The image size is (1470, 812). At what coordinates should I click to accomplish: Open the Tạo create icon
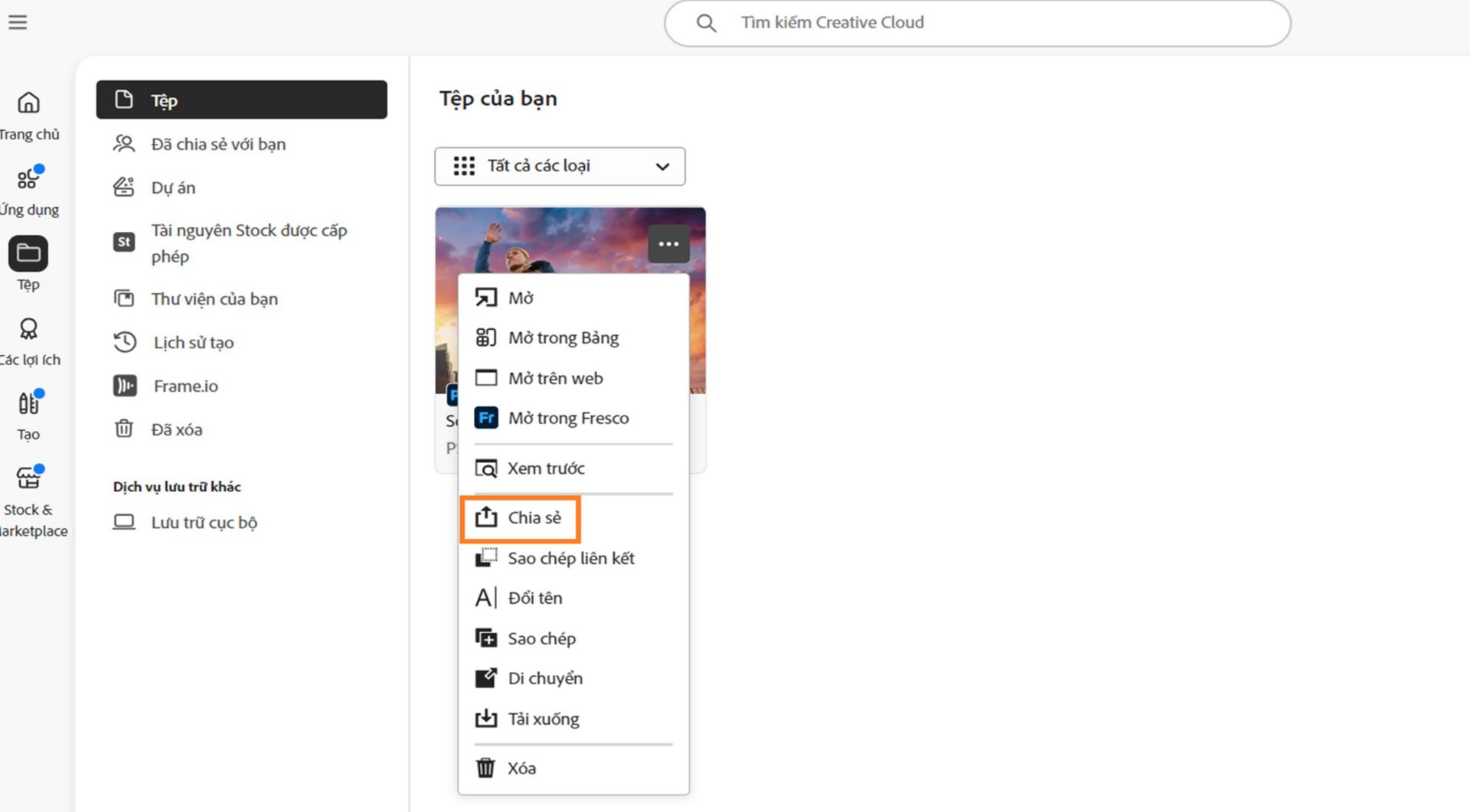point(28,403)
